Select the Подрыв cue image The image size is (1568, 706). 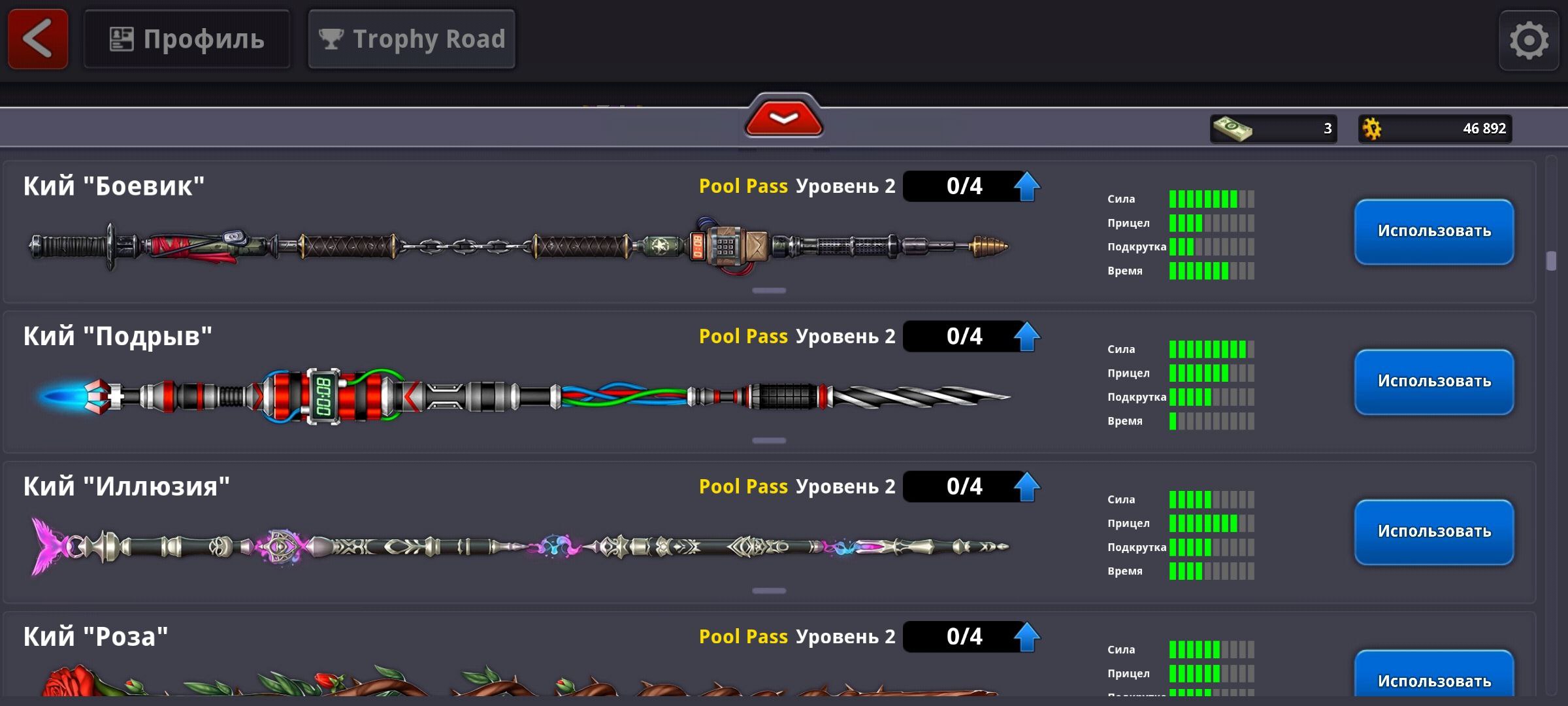[523, 396]
